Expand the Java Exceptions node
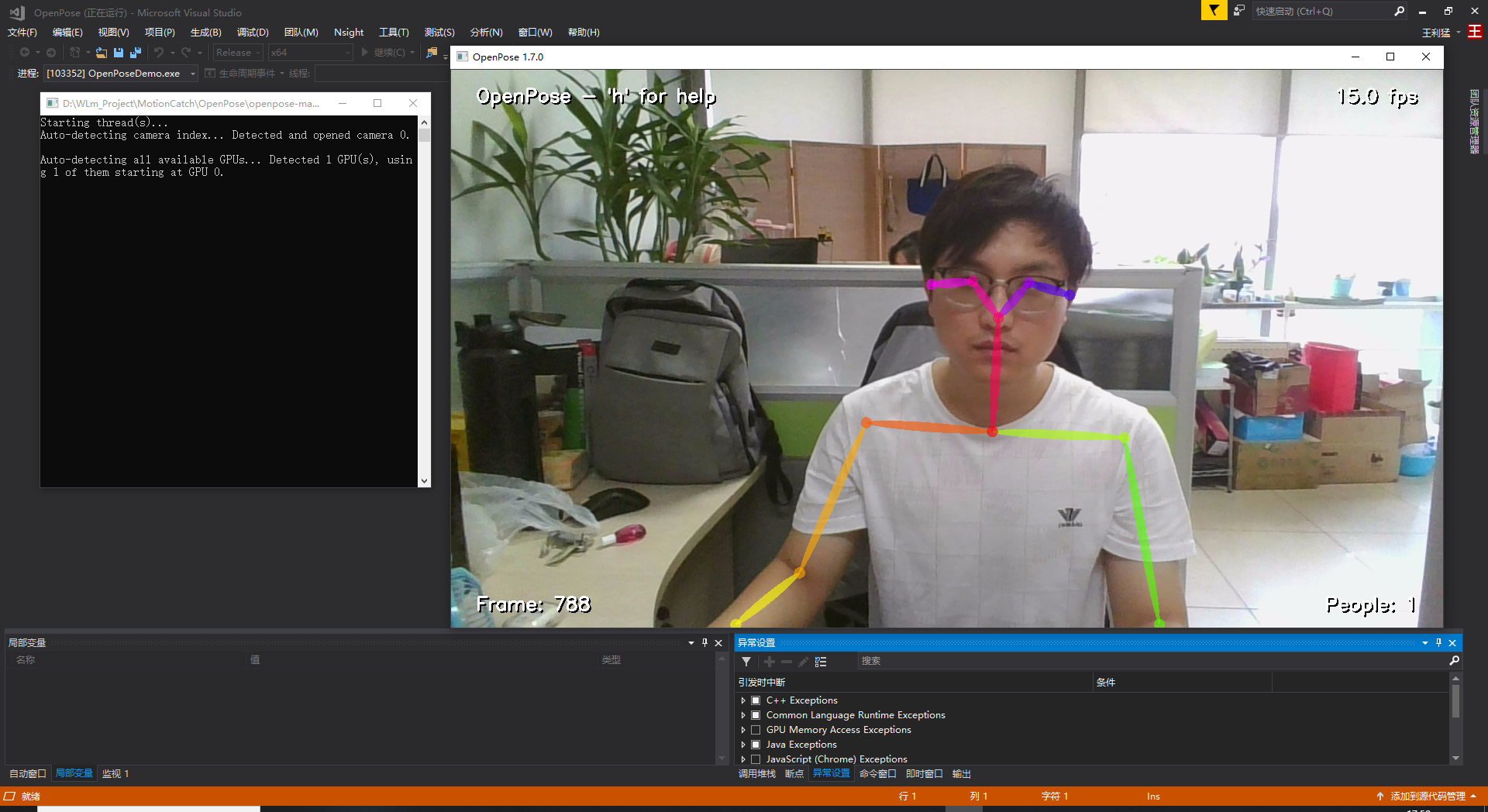The image size is (1488, 812). 743,745
